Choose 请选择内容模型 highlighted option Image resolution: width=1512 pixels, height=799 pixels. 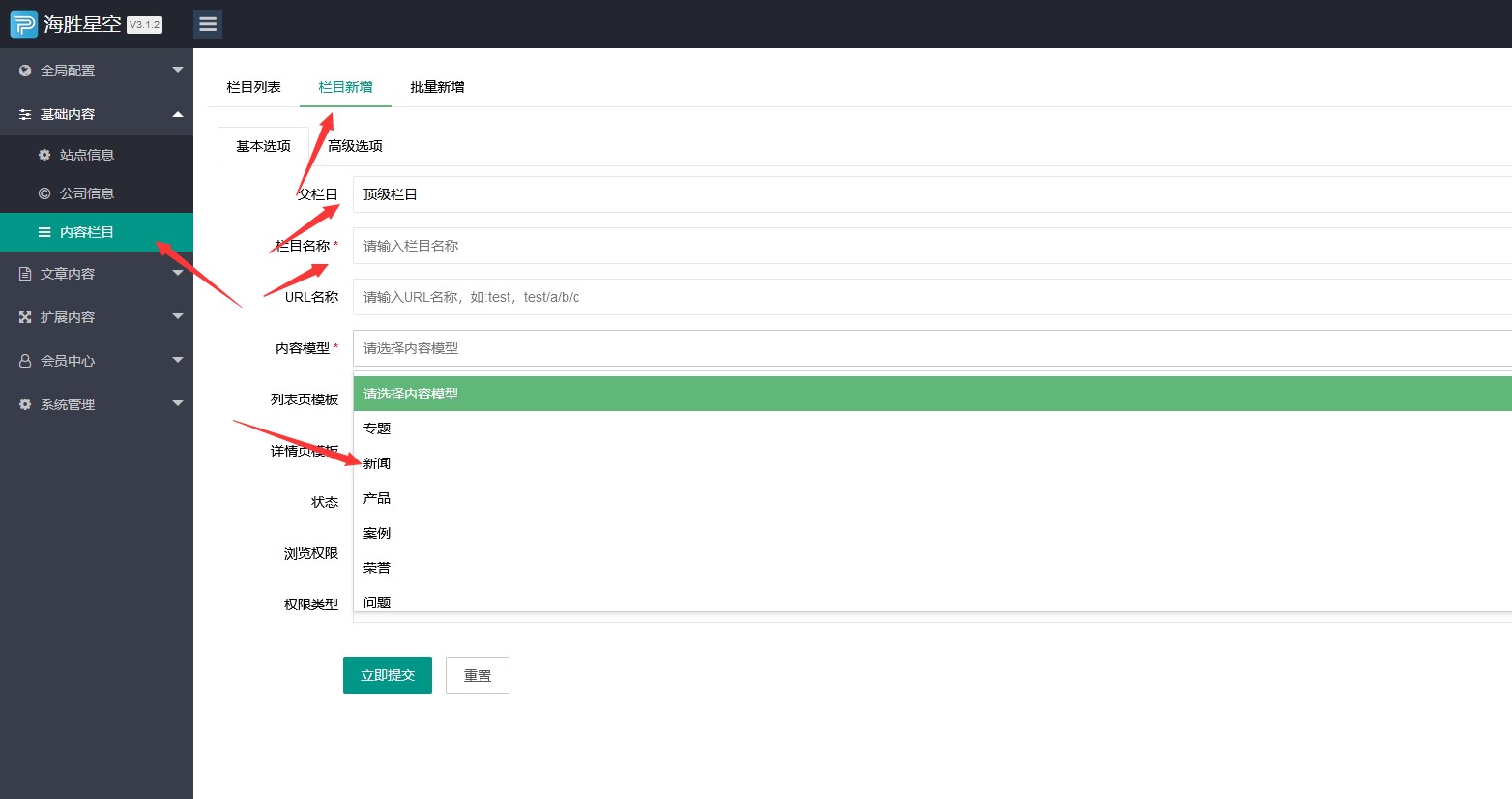click(932, 394)
